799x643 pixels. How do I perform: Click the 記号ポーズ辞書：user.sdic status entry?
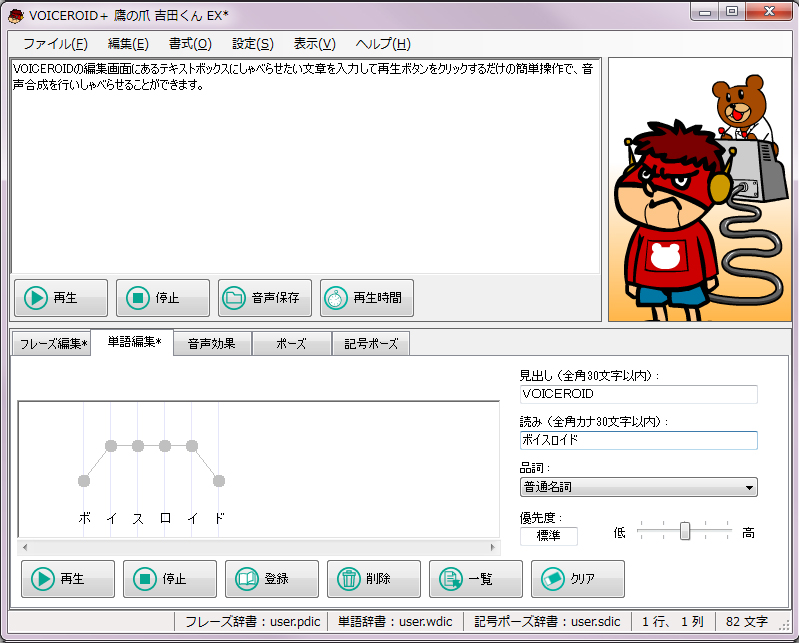coord(547,622)
